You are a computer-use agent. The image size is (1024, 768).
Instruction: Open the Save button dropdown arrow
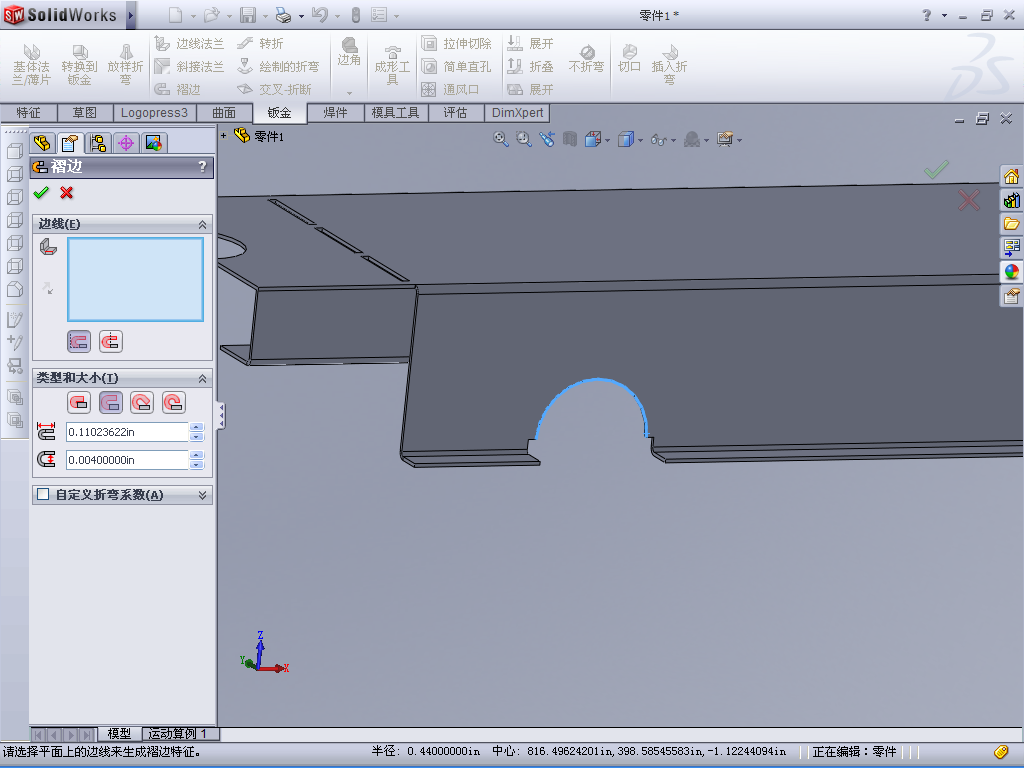coord(265,16)
